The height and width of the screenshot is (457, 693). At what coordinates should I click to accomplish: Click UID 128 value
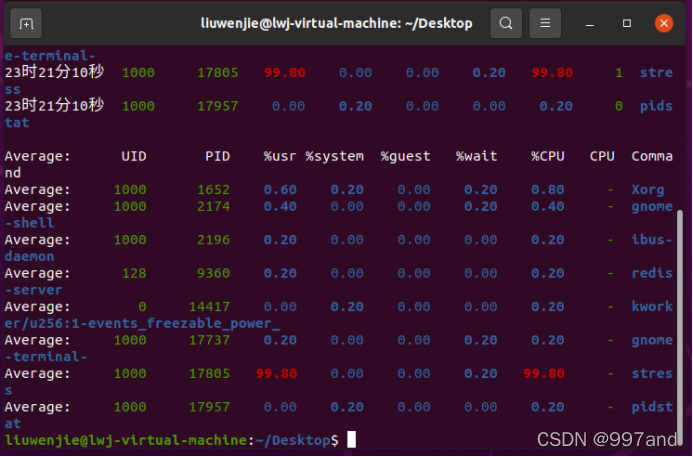[x=134, y=274]
